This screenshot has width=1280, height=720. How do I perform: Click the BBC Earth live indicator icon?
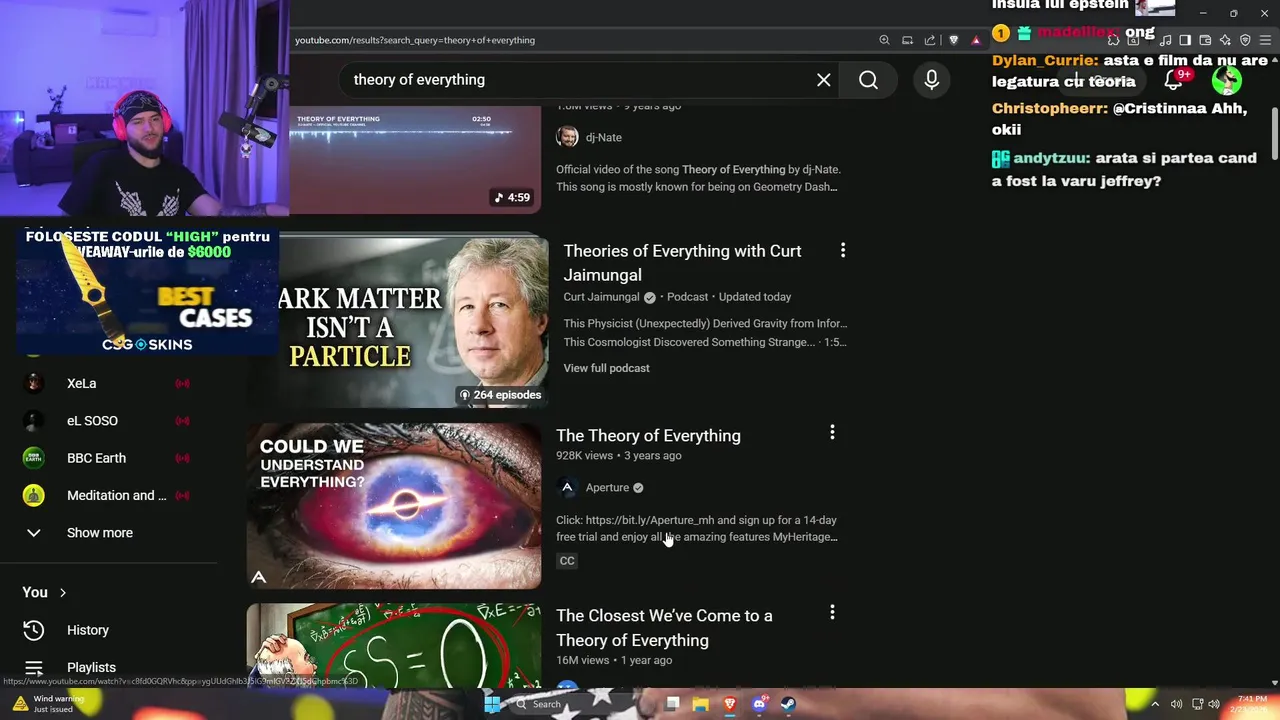coord(182,458)
